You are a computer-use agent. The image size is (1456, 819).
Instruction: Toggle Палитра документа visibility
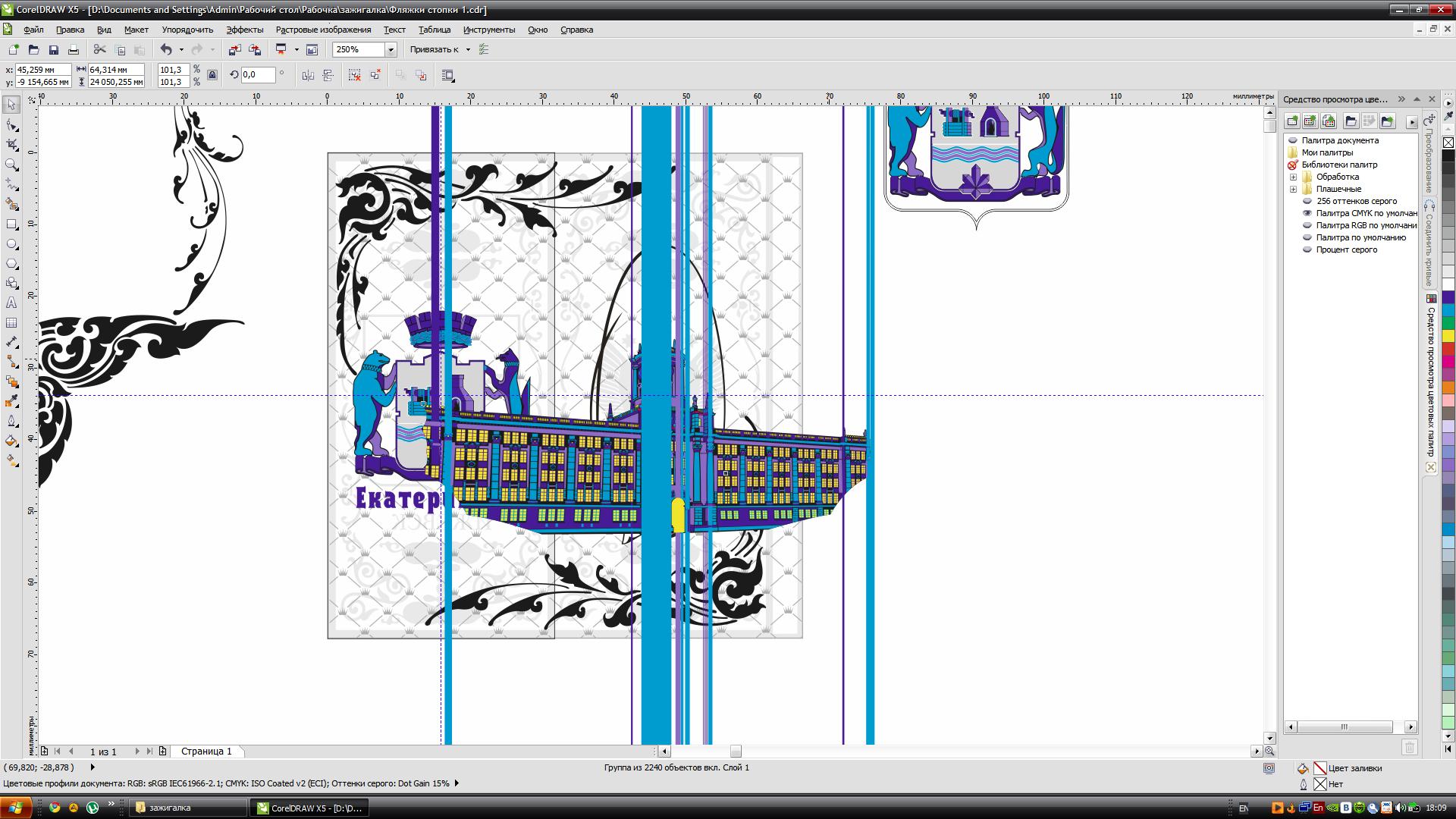pyautogui.click(x=1293, y=140)
